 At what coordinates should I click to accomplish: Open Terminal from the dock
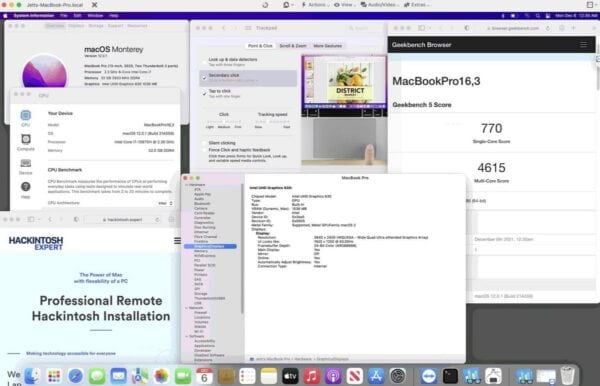point(450,376)
